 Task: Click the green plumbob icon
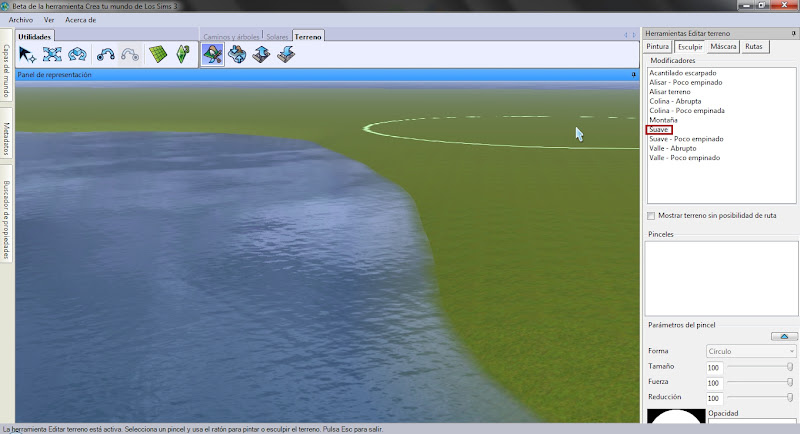[183, 55]
